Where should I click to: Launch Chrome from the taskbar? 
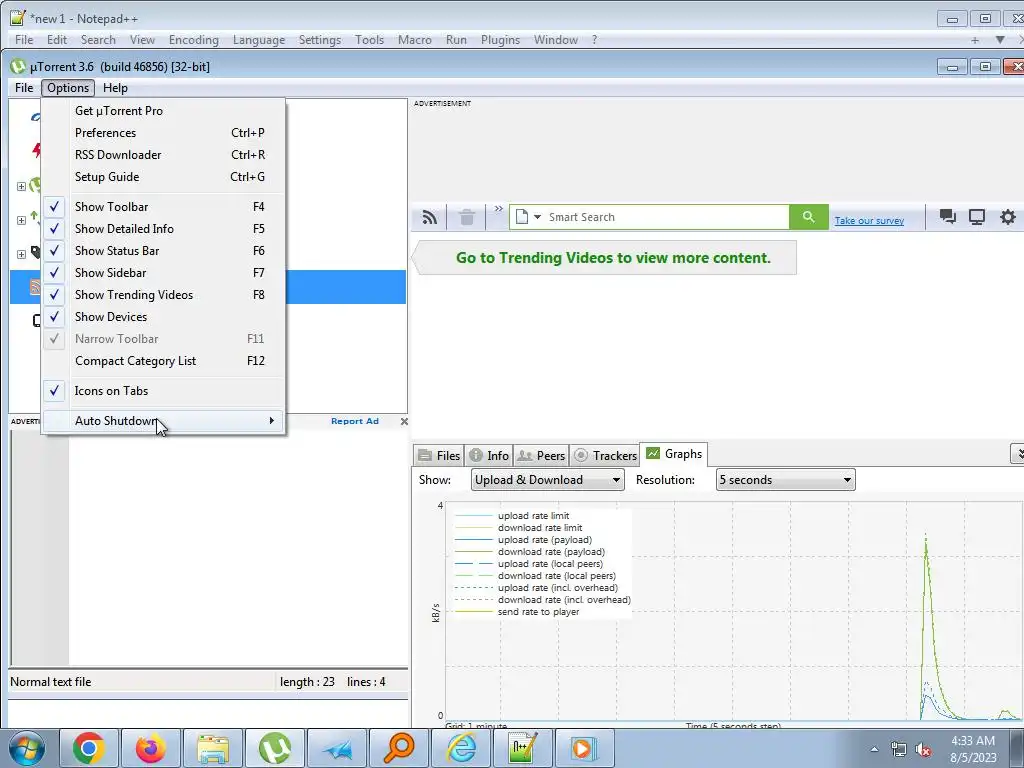(x=89, y=748)
